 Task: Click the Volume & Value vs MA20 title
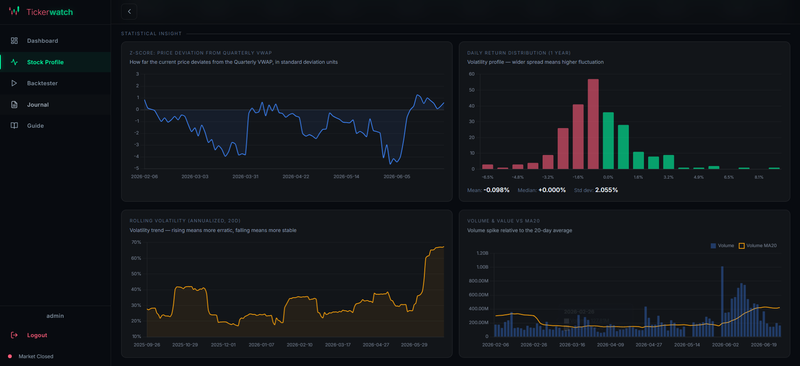[x=506, y=221]
